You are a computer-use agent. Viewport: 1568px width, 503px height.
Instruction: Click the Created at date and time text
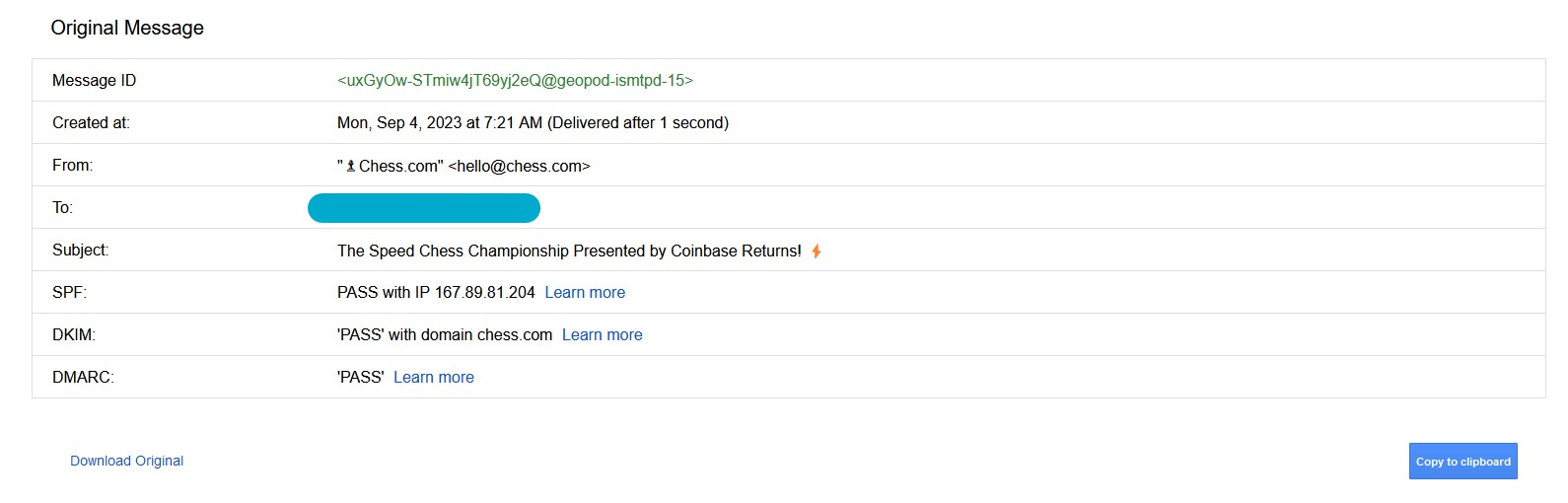pyautogui.click(x=533, y=123)
